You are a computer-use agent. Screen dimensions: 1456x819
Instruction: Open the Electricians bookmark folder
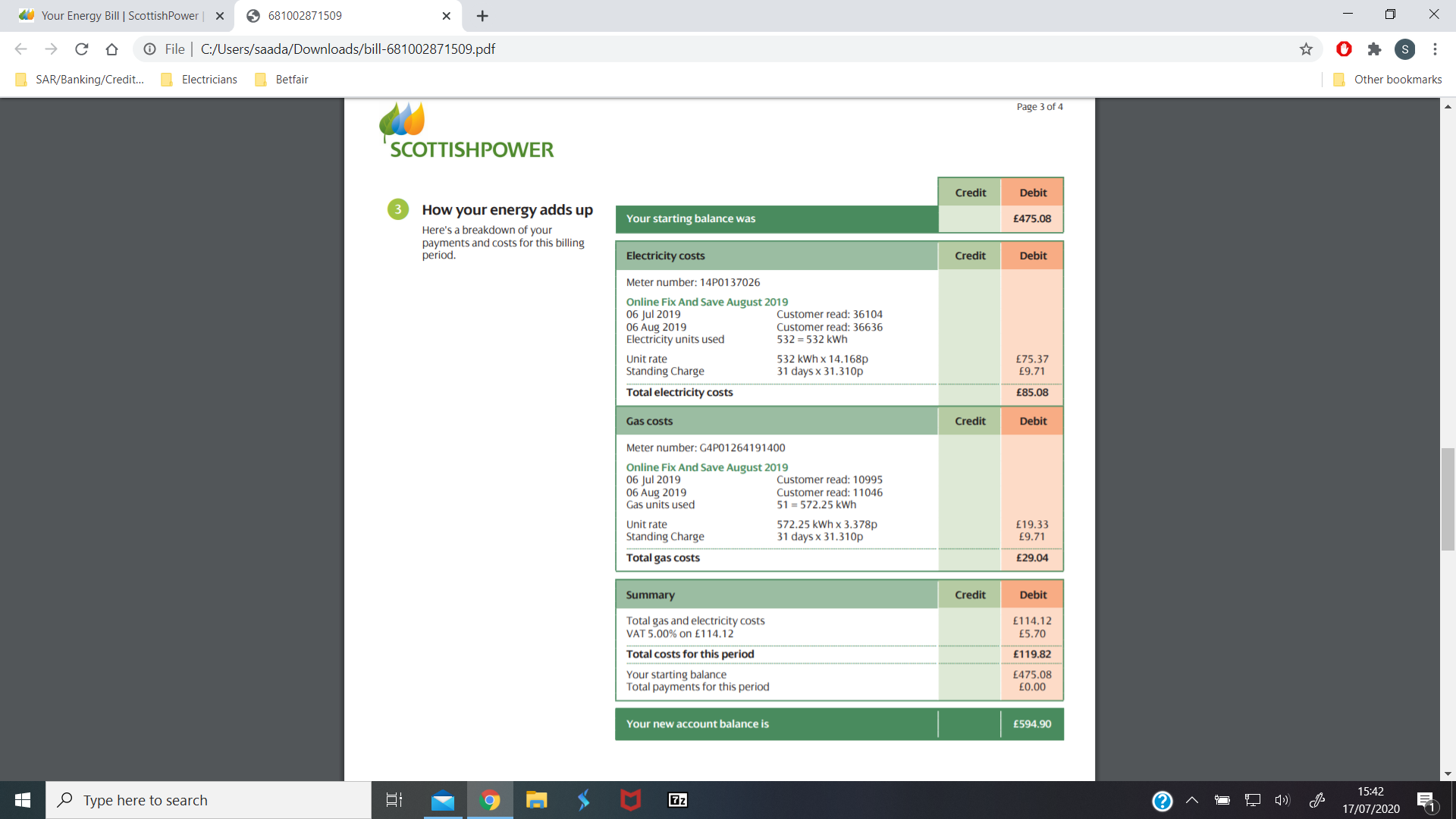point(199,80)
